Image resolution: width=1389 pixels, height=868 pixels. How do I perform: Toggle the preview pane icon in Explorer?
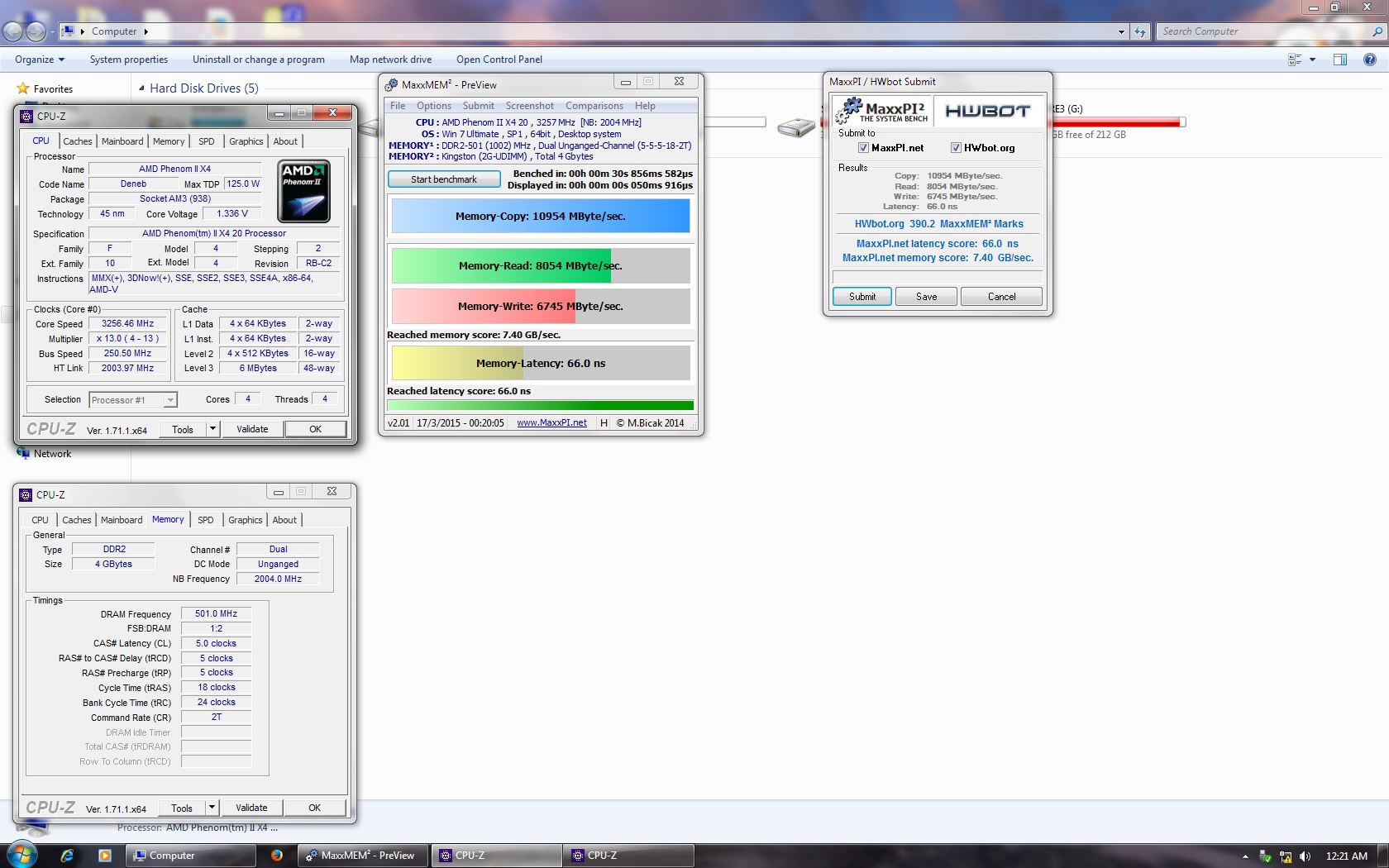[1340, 60]
